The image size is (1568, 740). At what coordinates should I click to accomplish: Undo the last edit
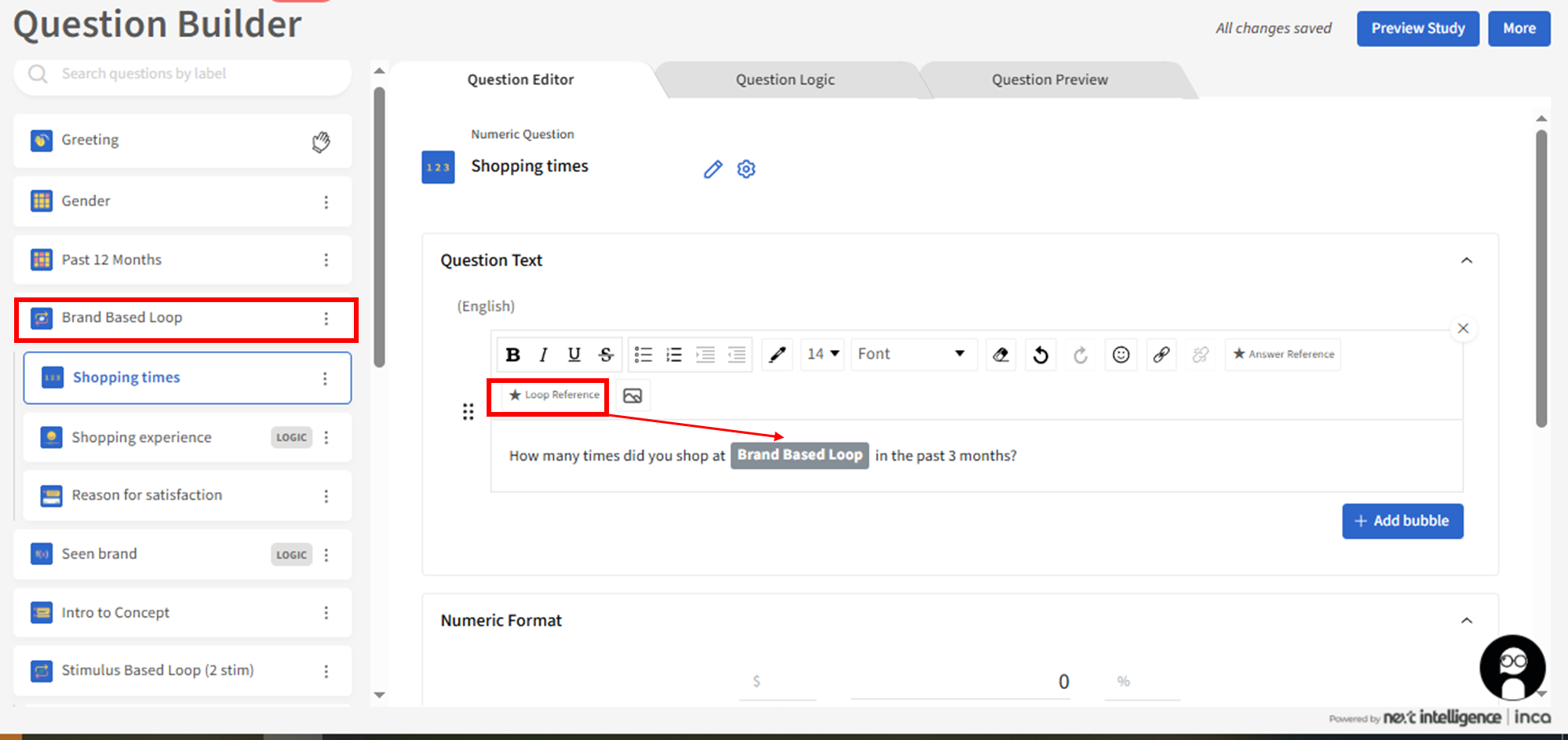(x=1041, y=355)
